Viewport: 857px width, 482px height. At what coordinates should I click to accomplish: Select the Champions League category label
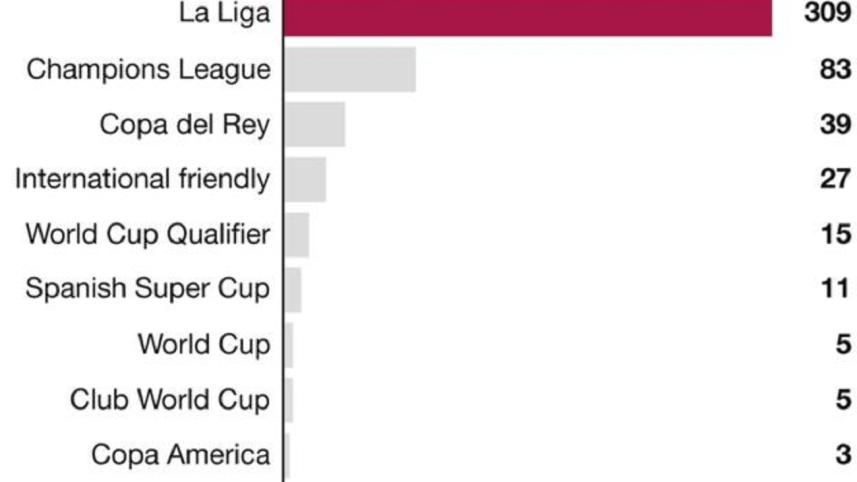coord(149,70)
